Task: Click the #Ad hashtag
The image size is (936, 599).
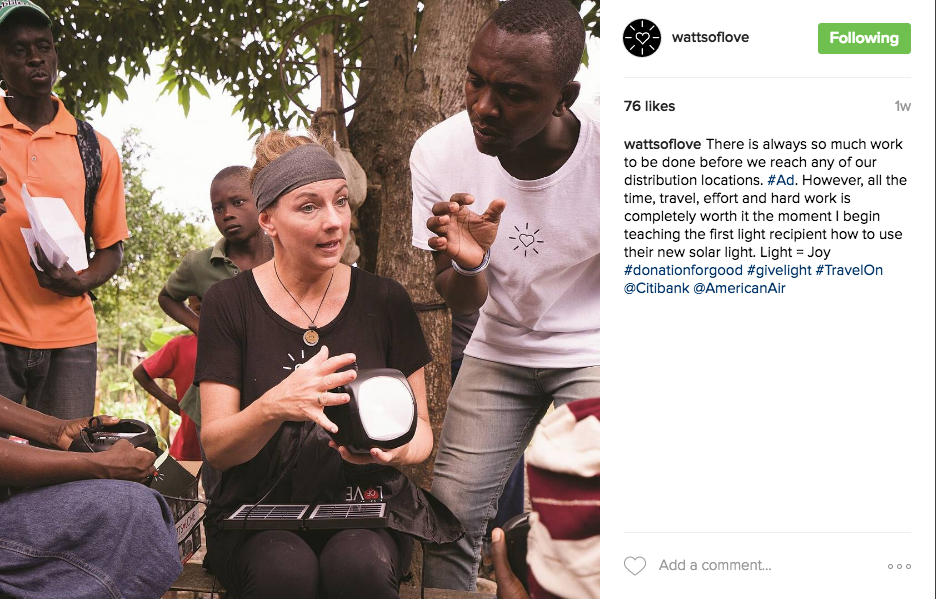Action: 780,180
